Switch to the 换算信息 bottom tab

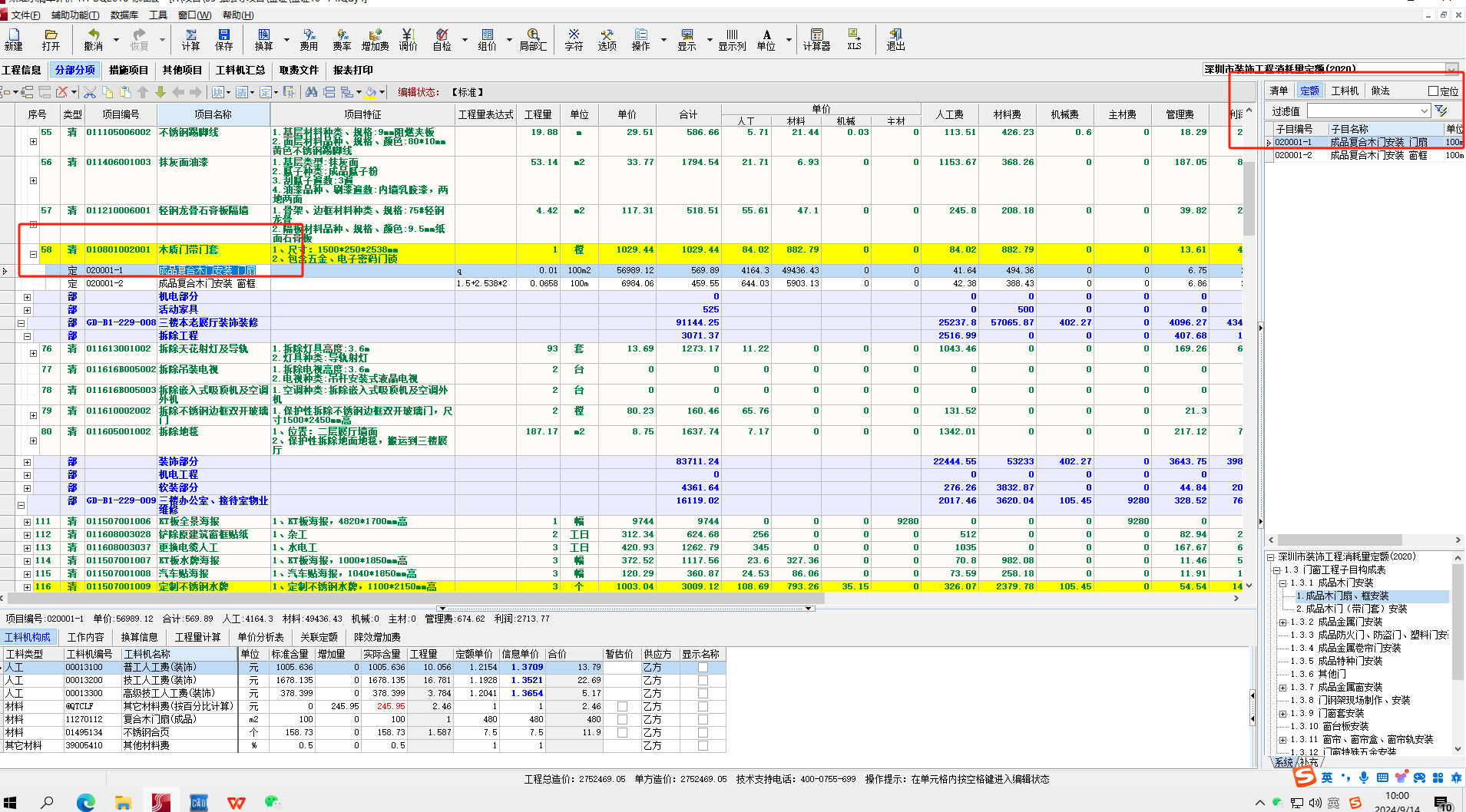[139, 637]
